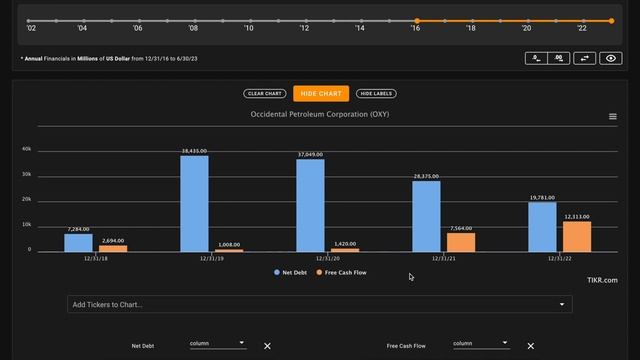Open the Net Debt chart type dropdown
Viewport: 640px width, 360px height.
point(217,343)
